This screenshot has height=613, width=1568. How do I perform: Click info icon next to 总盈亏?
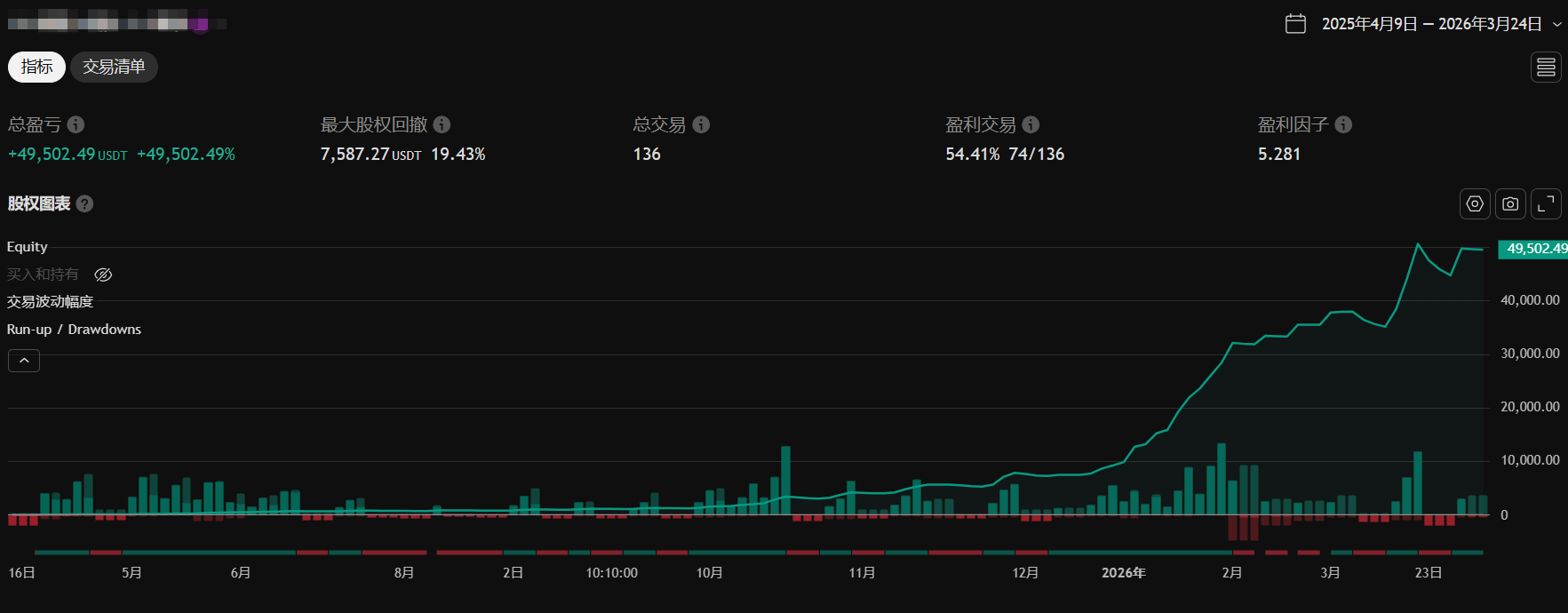click(x=76, y=124)
